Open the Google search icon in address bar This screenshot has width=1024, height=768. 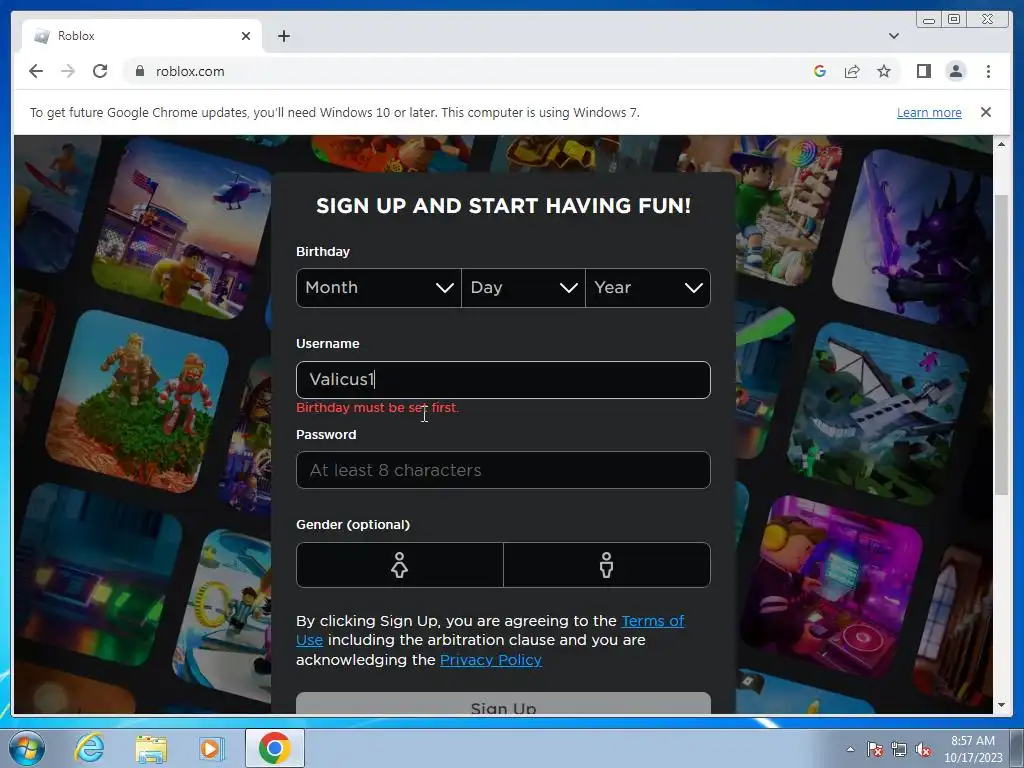[x=820, y=71]
